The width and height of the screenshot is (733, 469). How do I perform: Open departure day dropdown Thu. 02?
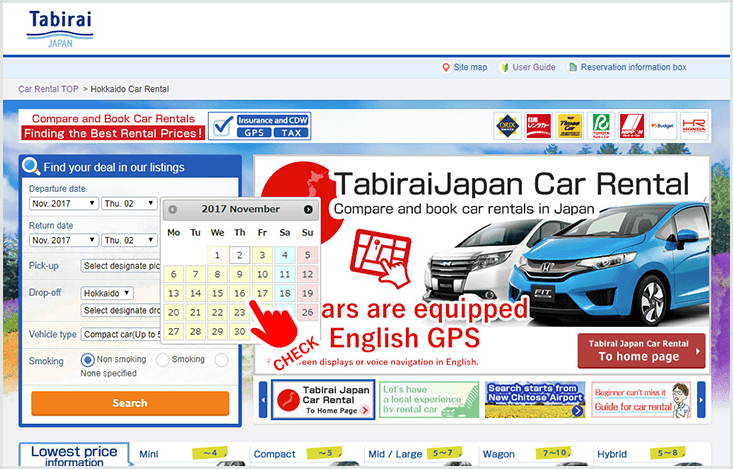(x=129, y=203)
